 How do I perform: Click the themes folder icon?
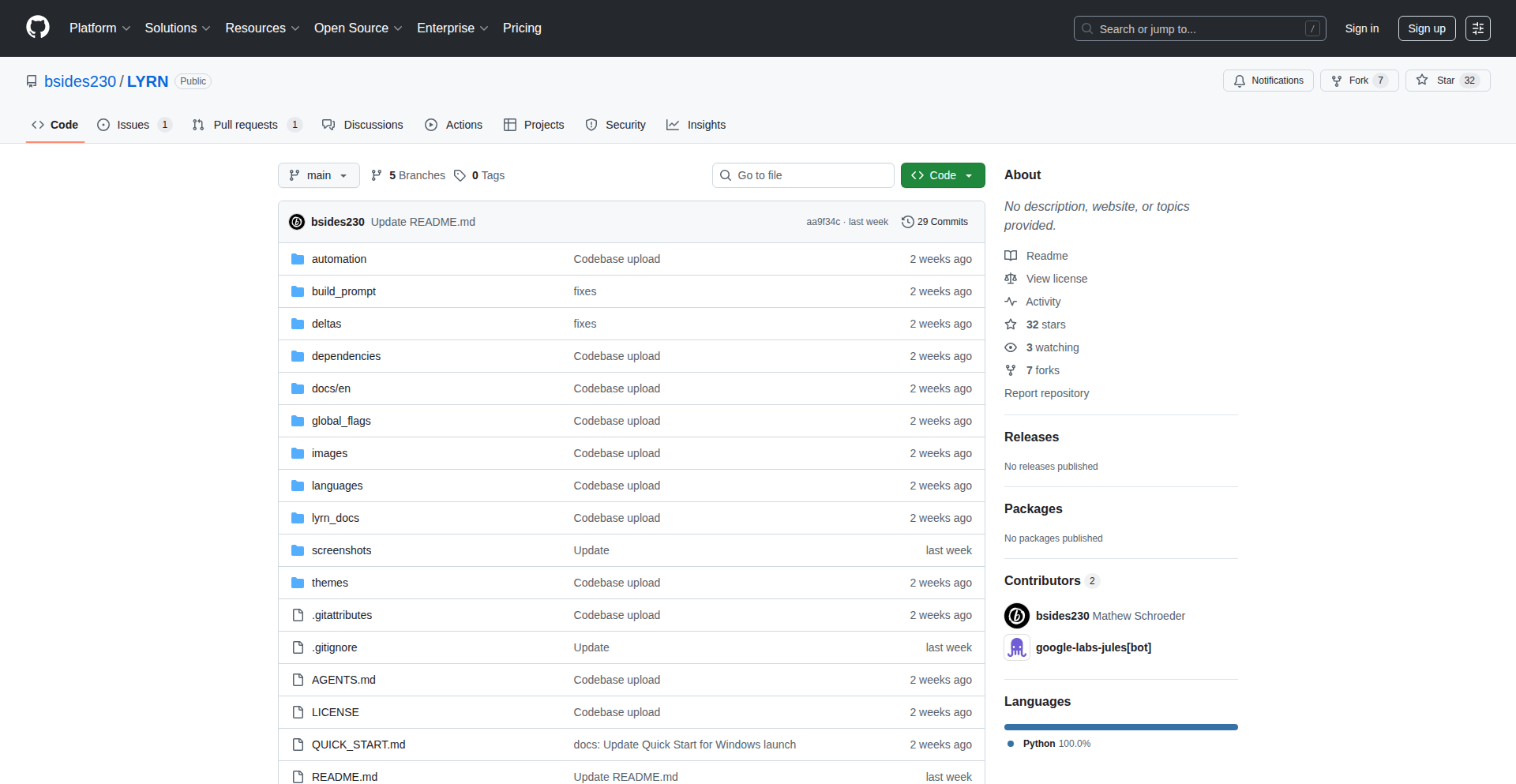click(298, 583)
